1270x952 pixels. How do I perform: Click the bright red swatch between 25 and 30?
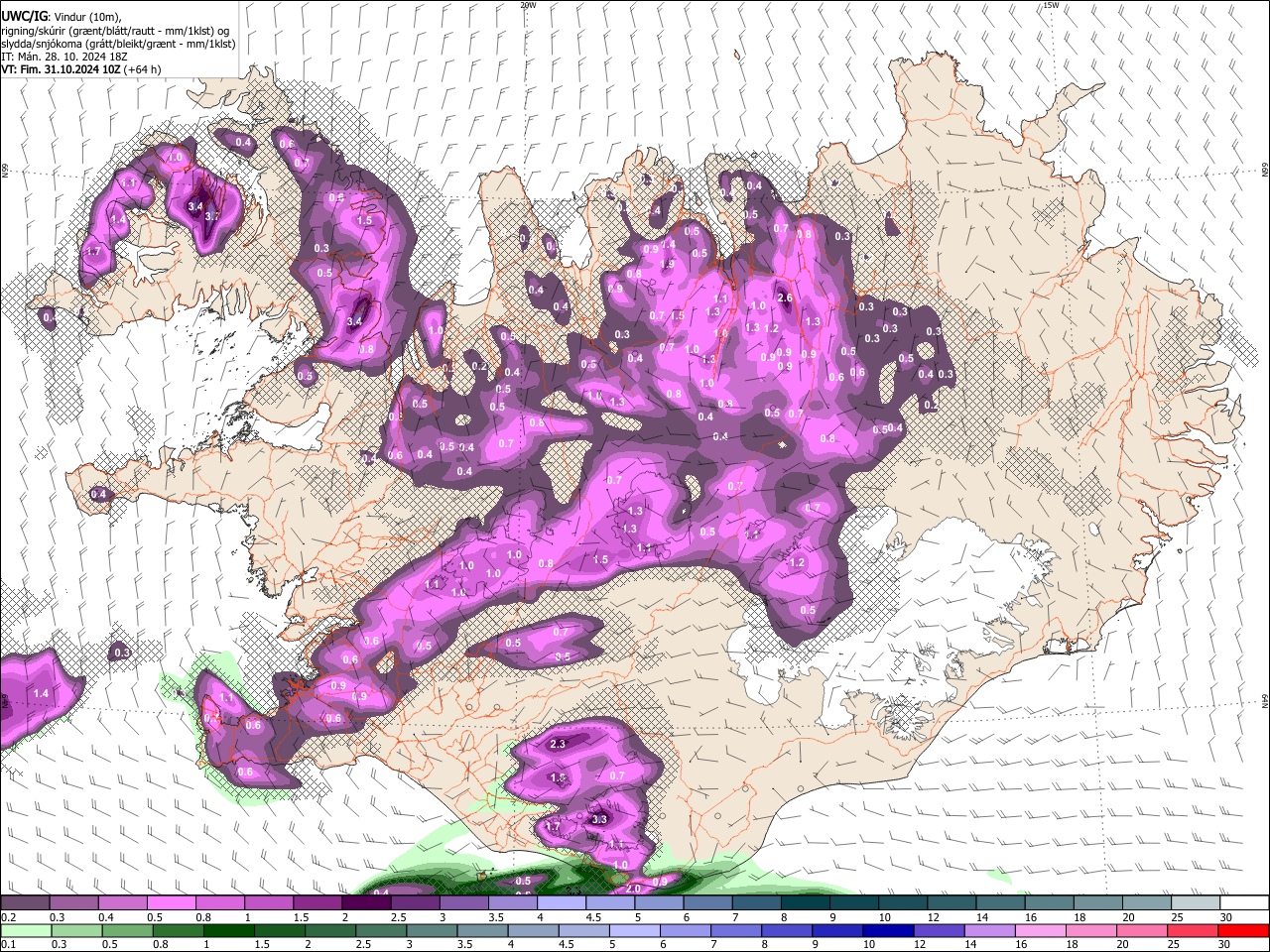tap(1195, 930)
